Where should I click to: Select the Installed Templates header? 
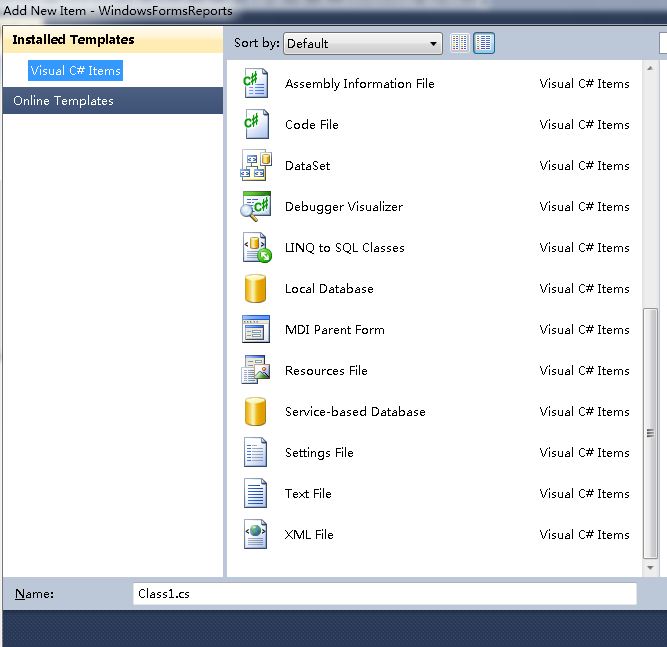point(113,40)
